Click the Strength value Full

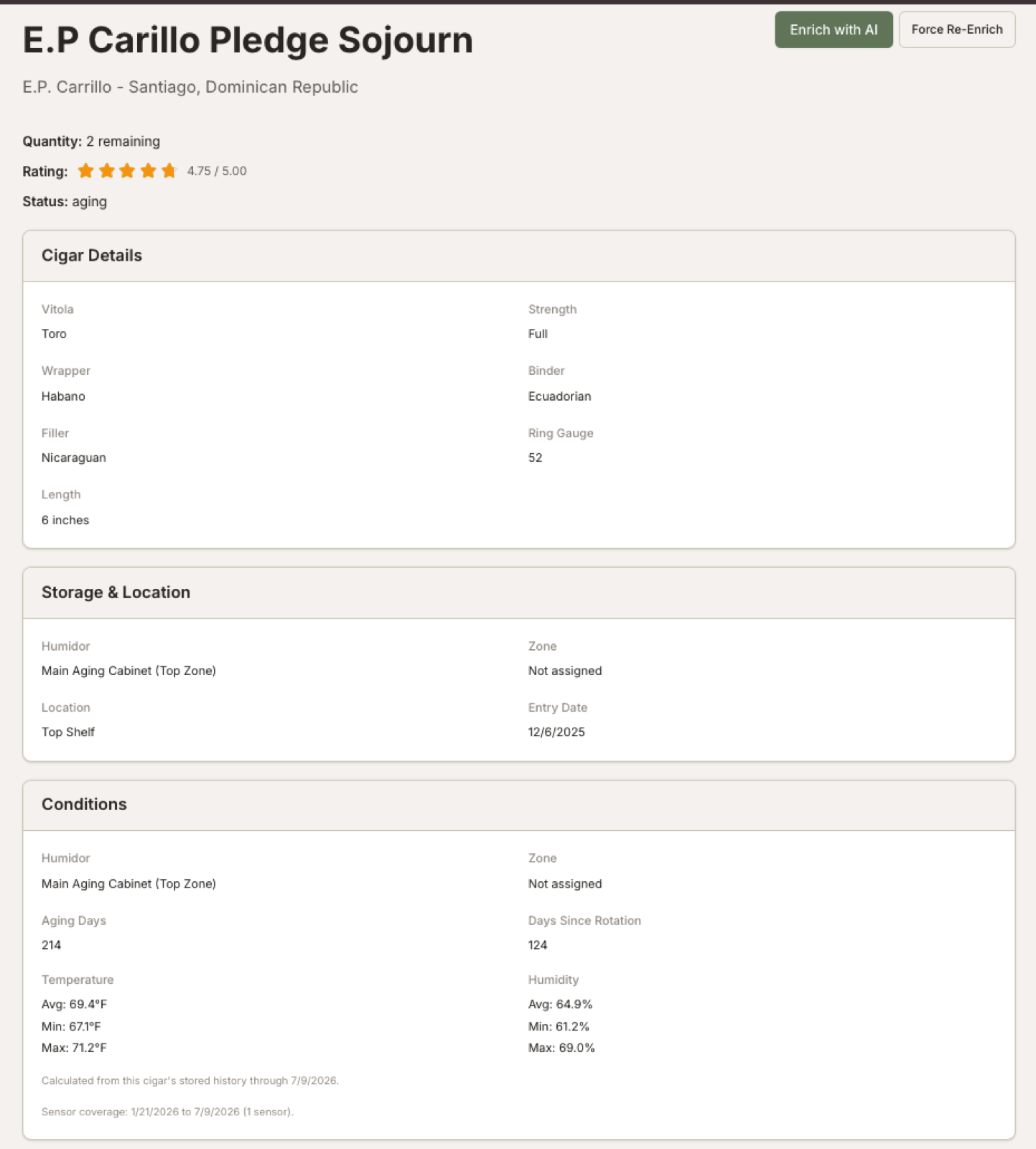538,334
